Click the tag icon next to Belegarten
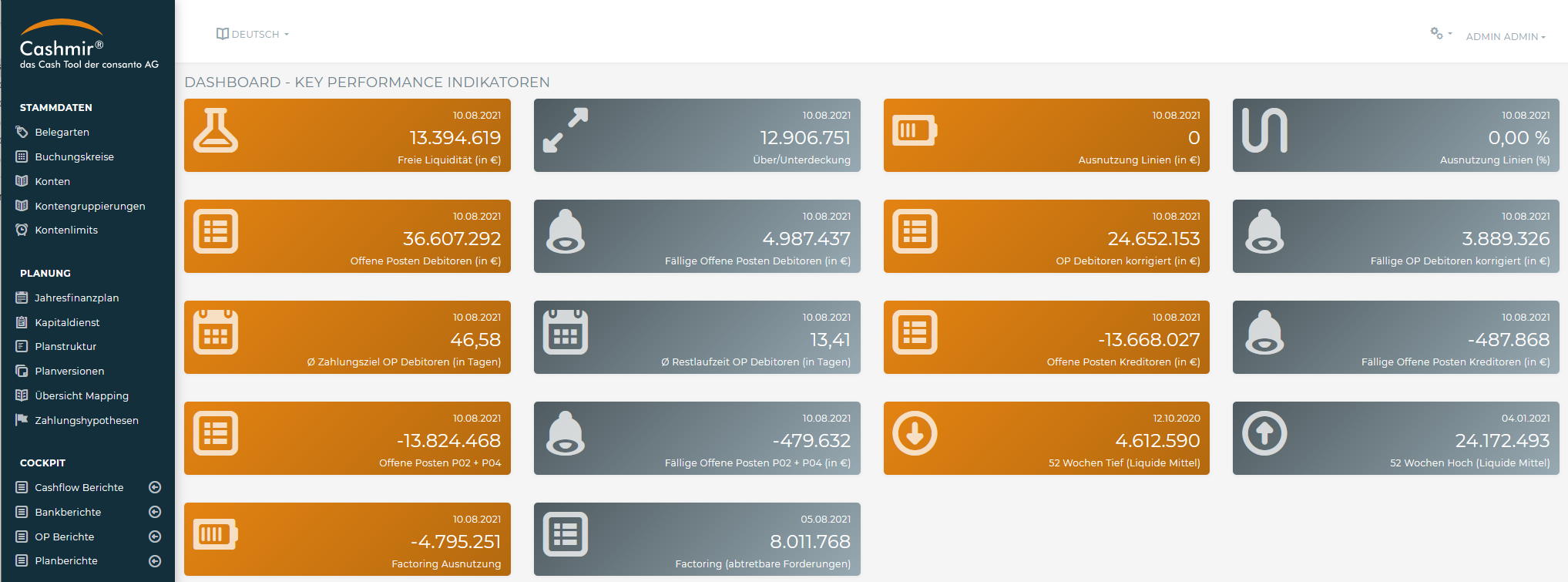1568x582 pixels. pos(22,132)
